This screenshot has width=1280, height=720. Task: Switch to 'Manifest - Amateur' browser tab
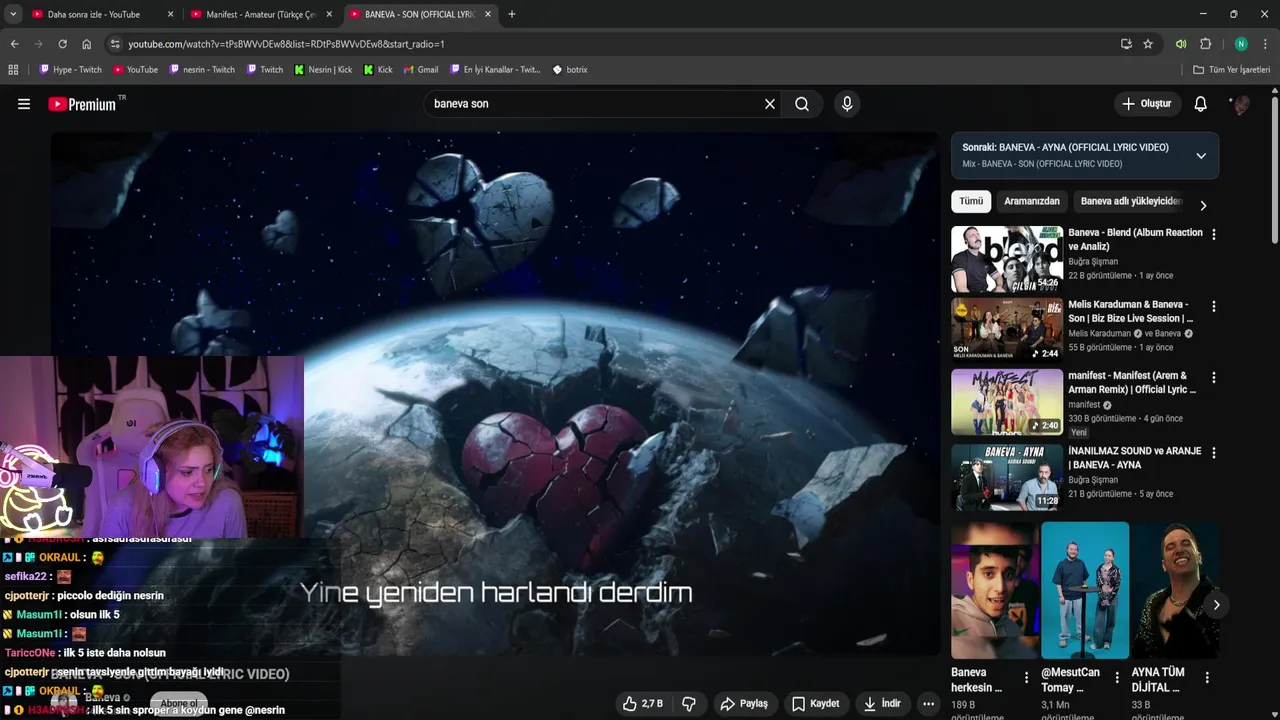pos(261,15)
